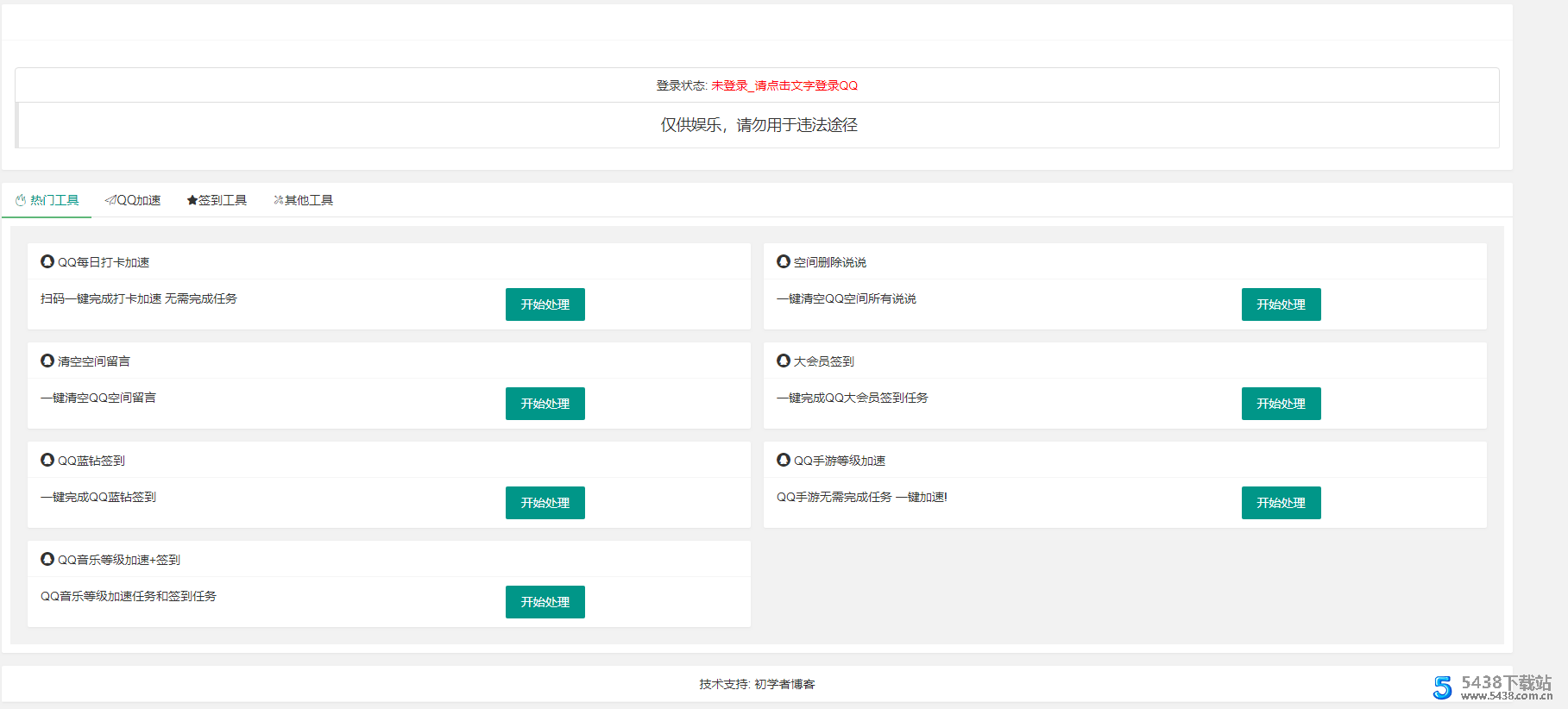Click the 技术支持: label in the footer
This screenshot has height=709, width=1568.
coord(725,684)
